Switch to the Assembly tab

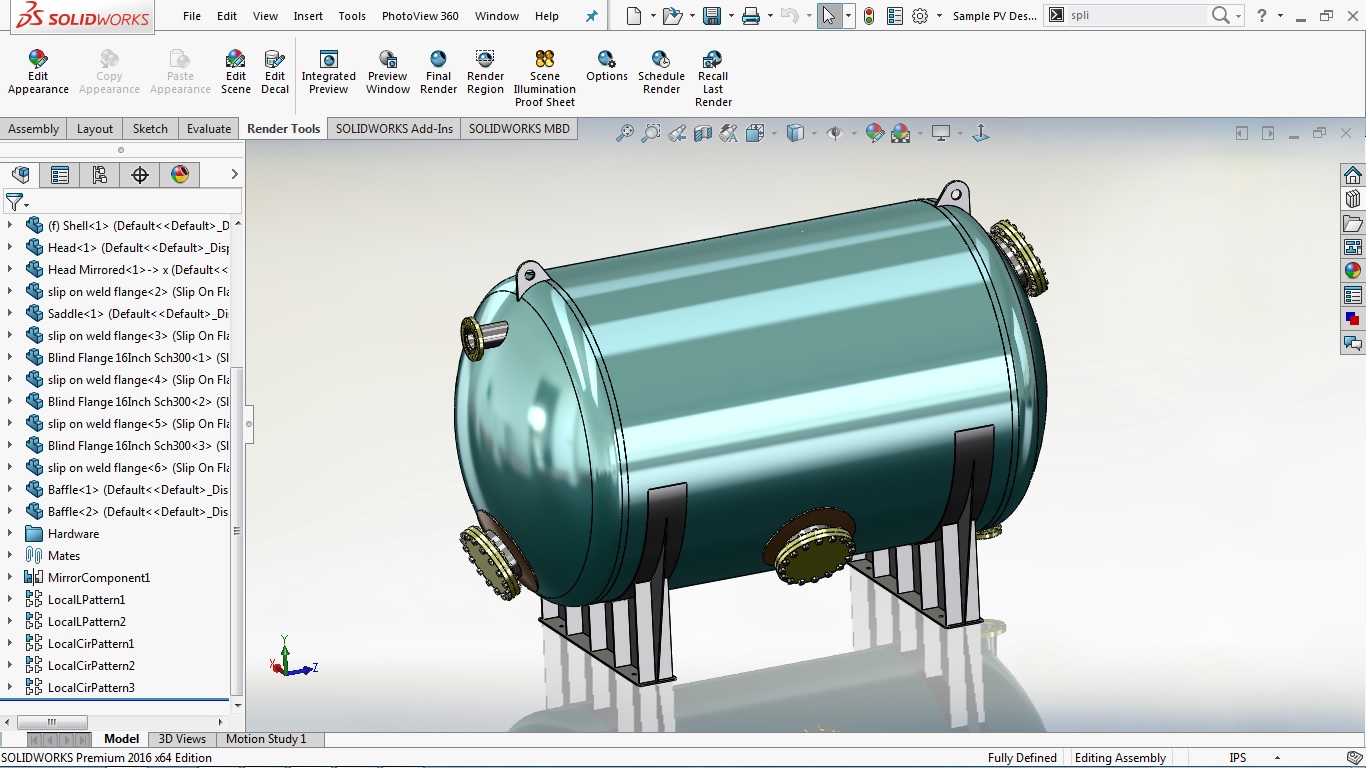tap(34, 129)
